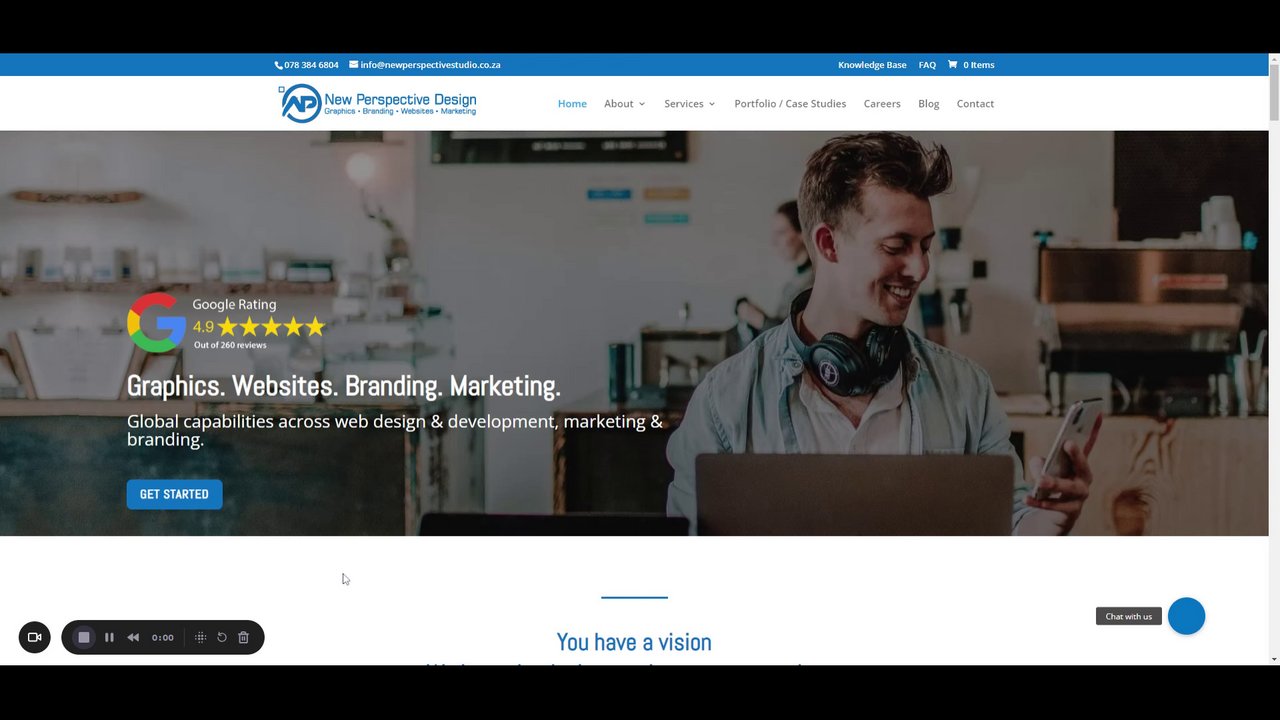This screenshot has width=1280, height=720.
Task: Open the Blog page
Action: coord(929,103)
